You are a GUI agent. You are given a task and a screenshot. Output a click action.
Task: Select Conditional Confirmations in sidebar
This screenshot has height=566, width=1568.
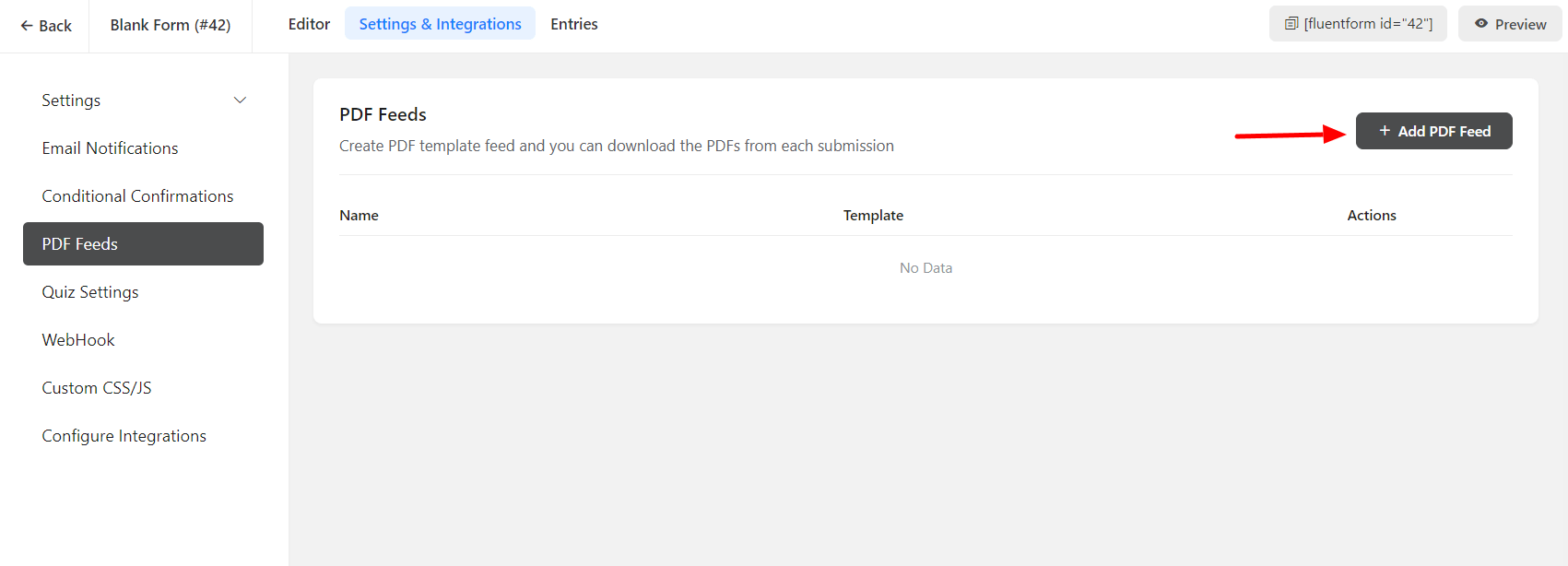tap(137, 196)
